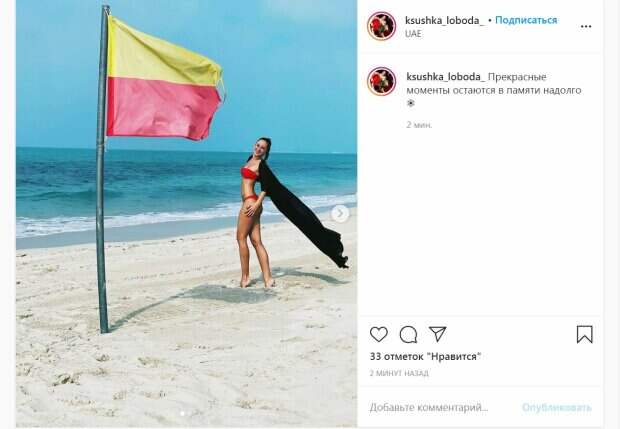Click the profile avatar in the post header

pyautogui.click(x=381, y=26)
